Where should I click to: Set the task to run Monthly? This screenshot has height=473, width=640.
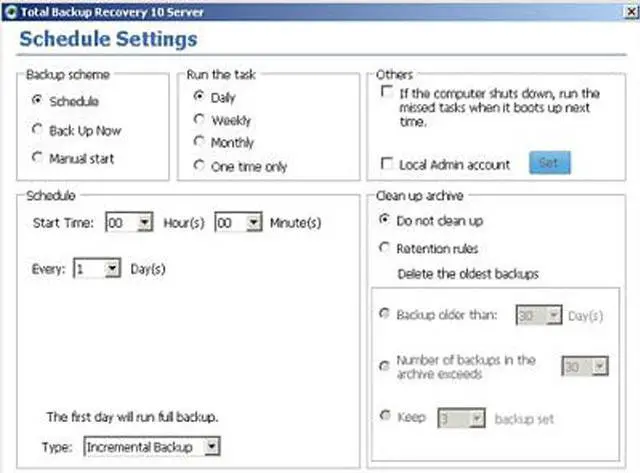[199, 142]
